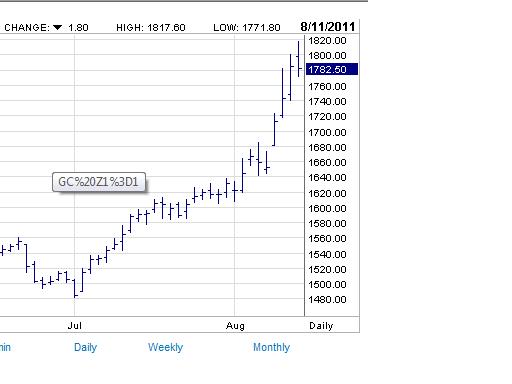This screenshot has height=384, width=512.
Task: Click the 1560.00 axis label
Action: click(327, 239)
